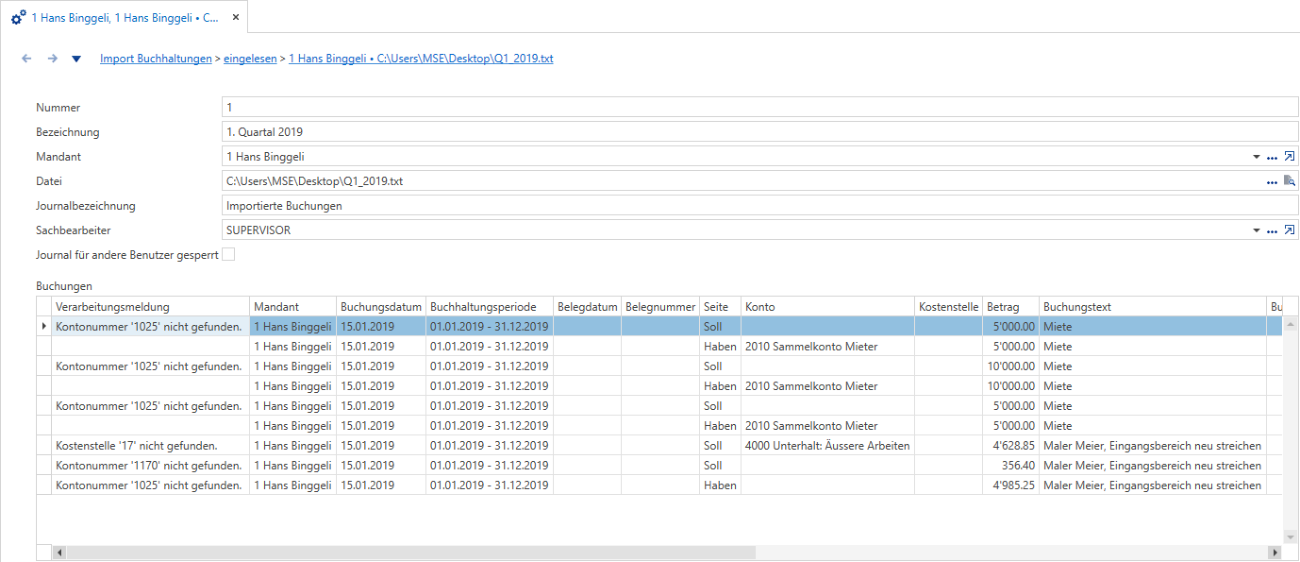Open the Mandant lookup ellipsis button

[1272, 157]
